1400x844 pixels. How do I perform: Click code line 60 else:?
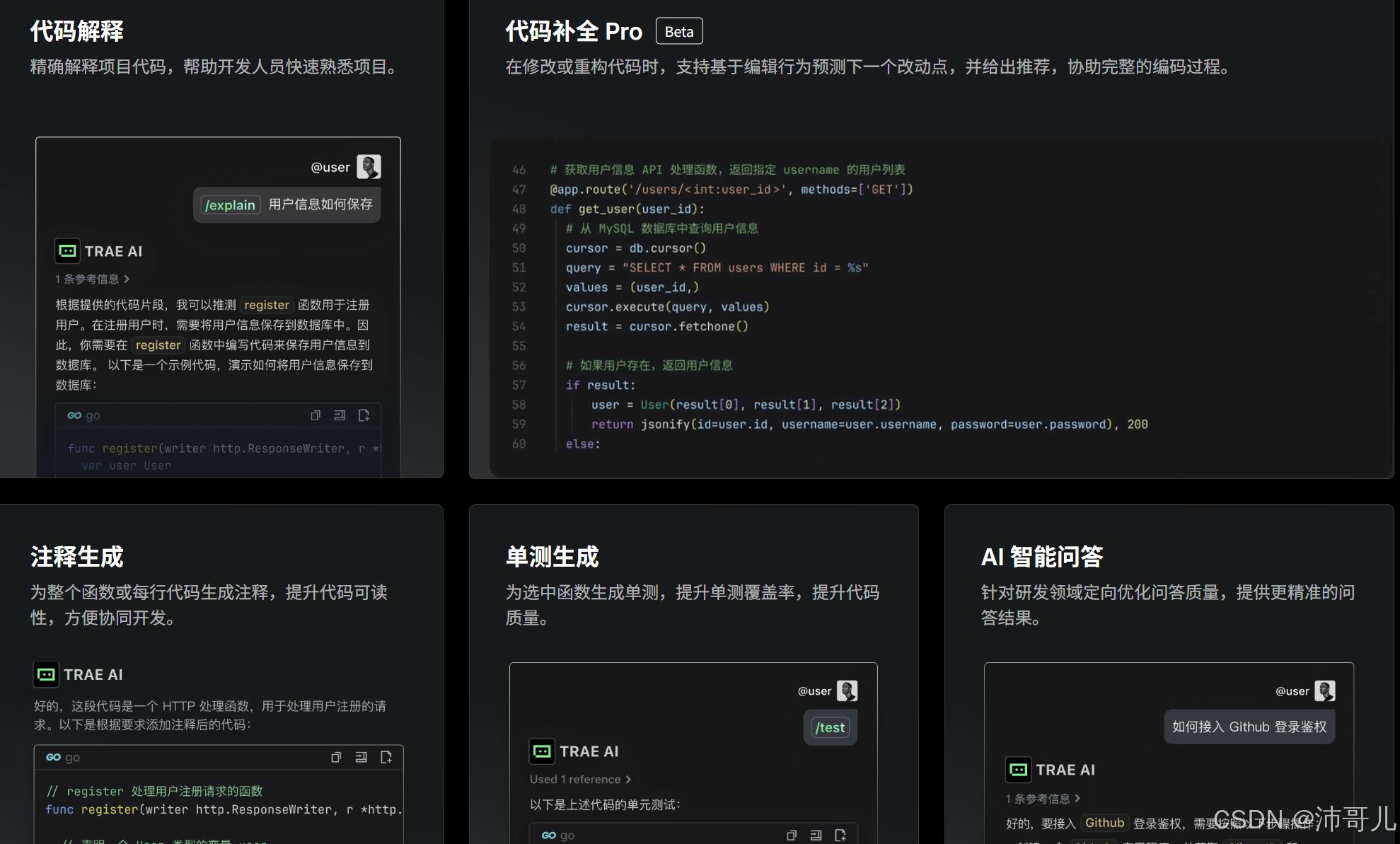583,444
